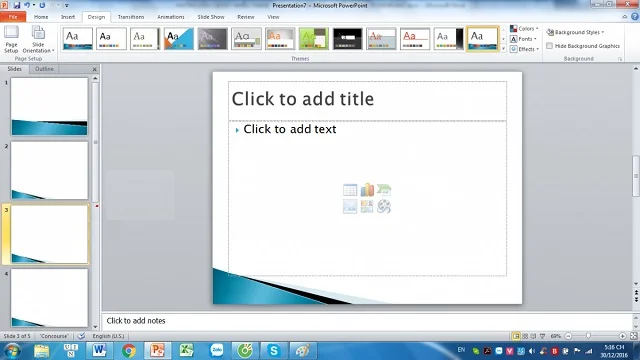
Task: Apply the dark gray theme thumbnail
Action: coord(213,39)
